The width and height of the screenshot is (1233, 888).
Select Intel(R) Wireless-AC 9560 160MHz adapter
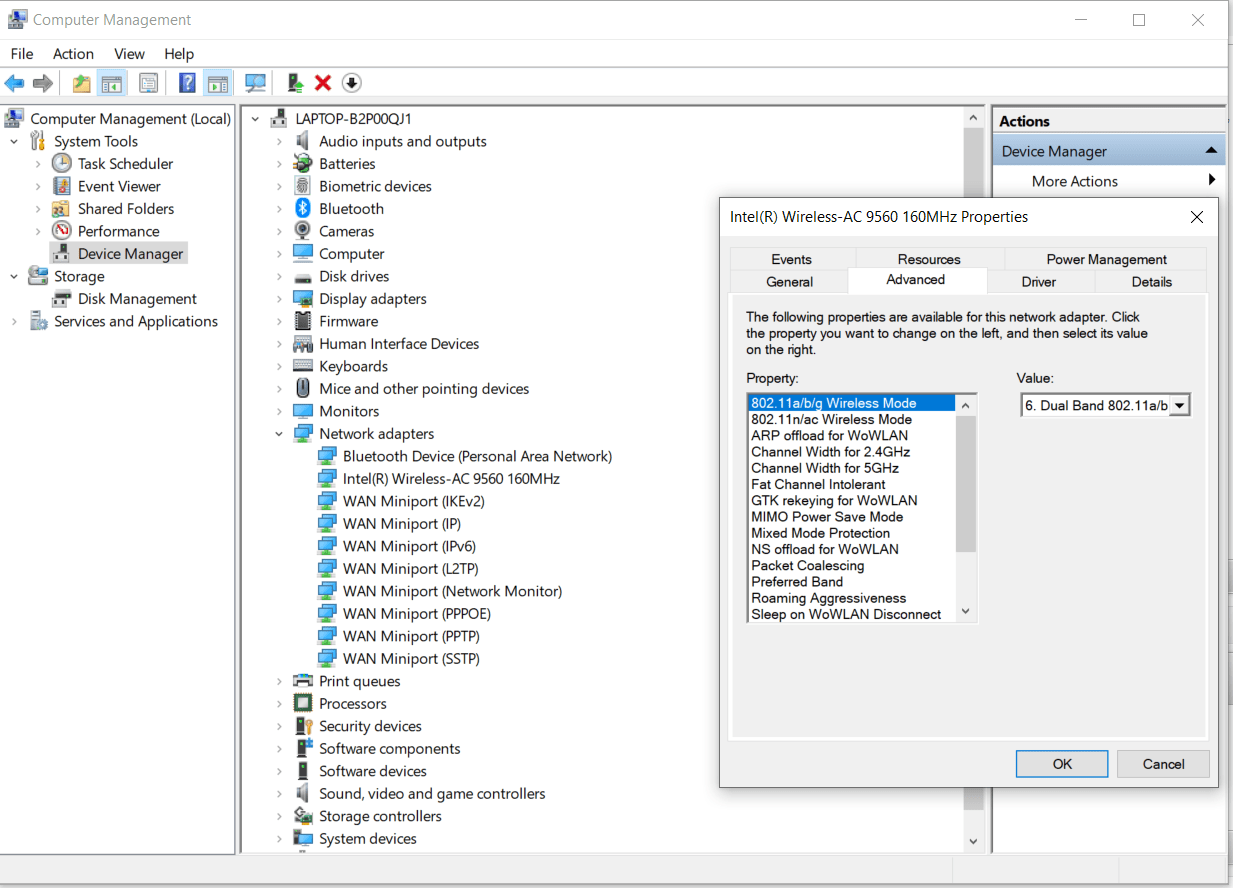451,479
